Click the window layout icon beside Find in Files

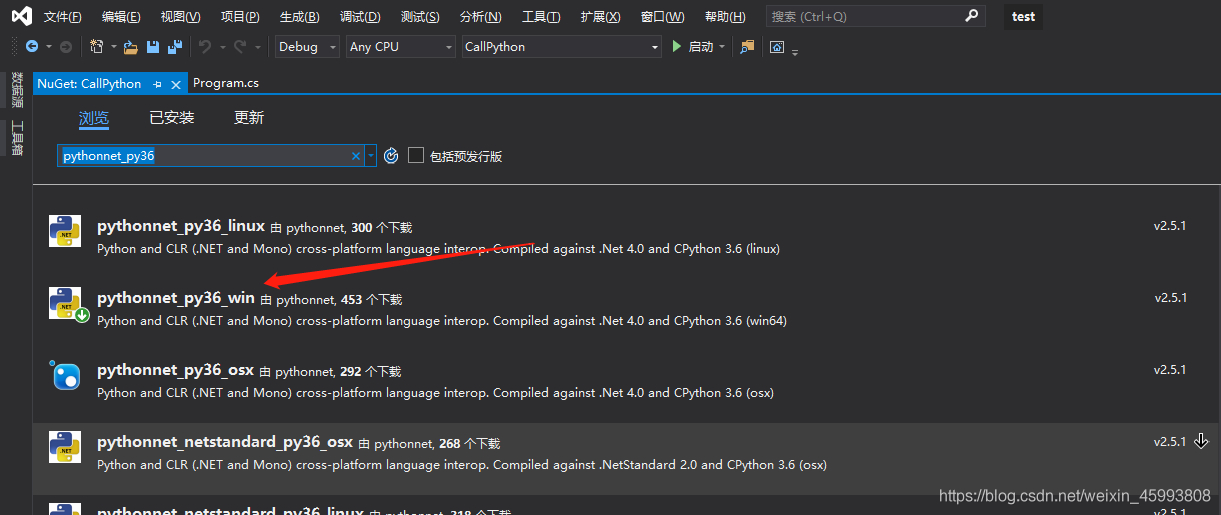[777, 47]
